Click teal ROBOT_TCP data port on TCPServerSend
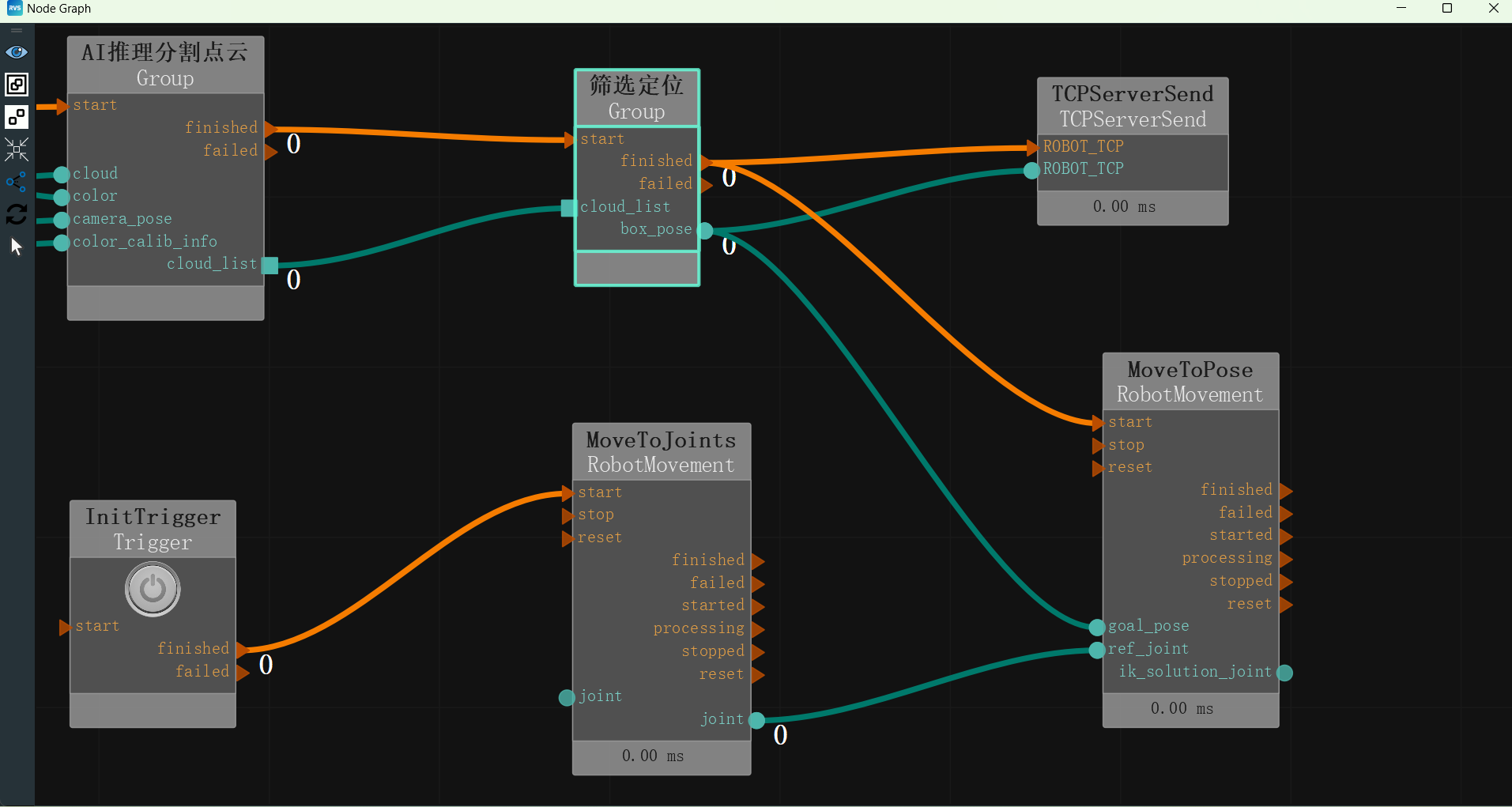The height and width of the screenshot is (807, 1512). point(1031,170)
